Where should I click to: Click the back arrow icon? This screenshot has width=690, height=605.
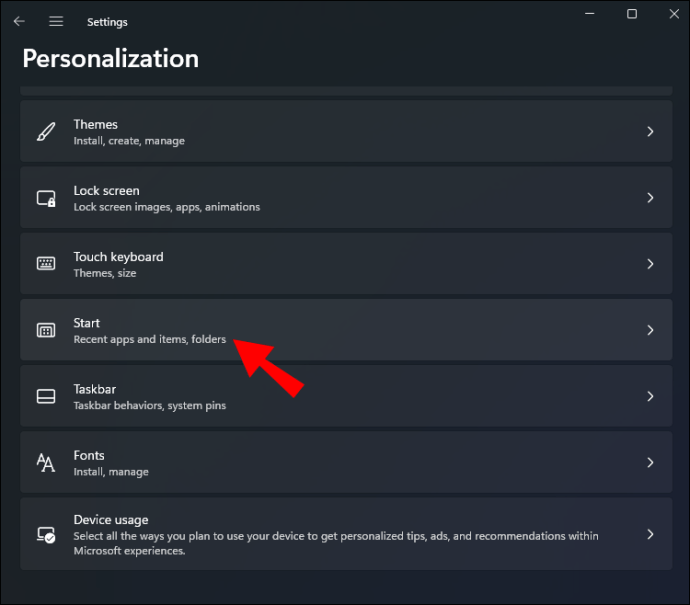[19, 21]
